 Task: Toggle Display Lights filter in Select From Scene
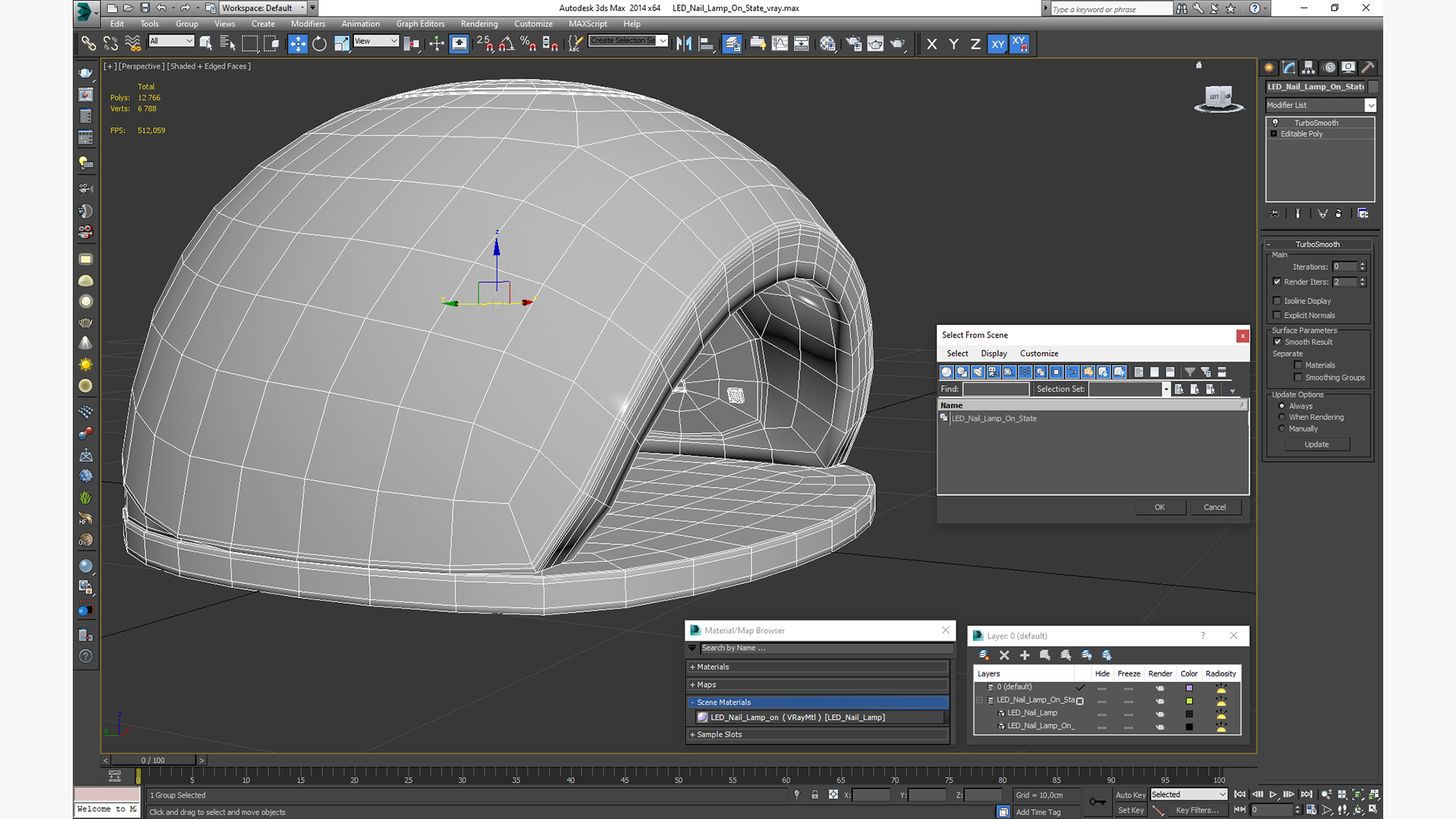click(977, 372)
